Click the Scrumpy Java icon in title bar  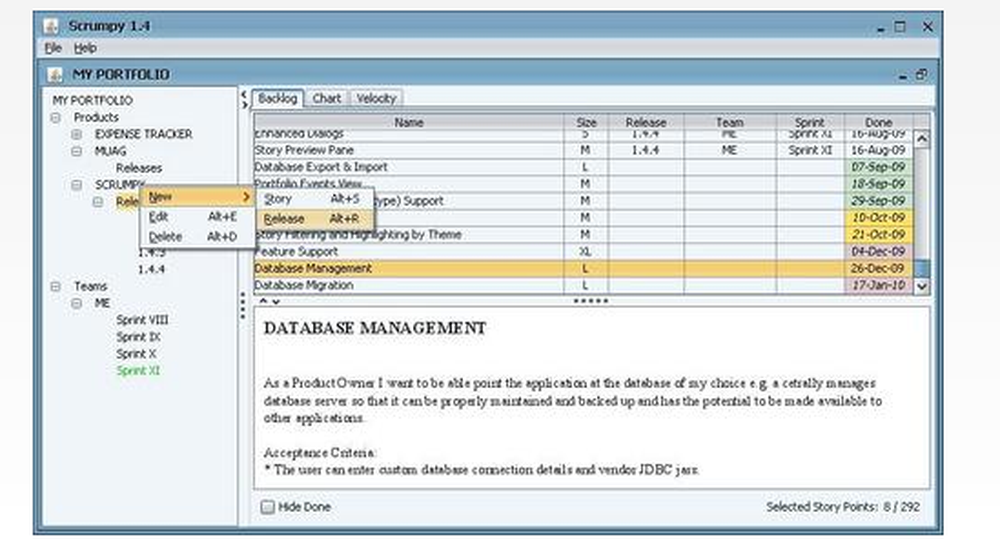point(51,26)
